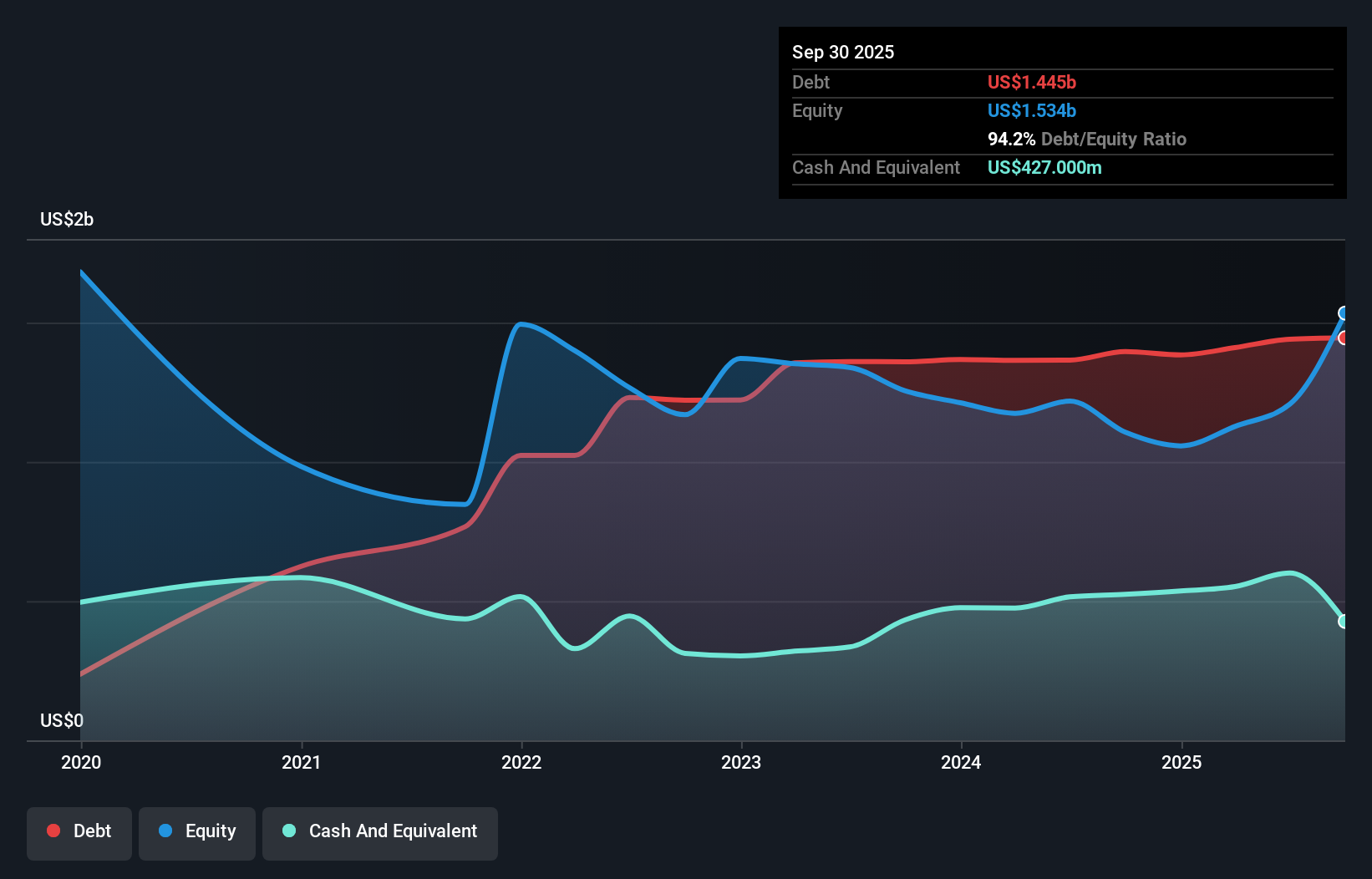This screenshot has height=879, width=1372.
Task: Click the US$0 y-axis label
Action: tap(62, 720)
